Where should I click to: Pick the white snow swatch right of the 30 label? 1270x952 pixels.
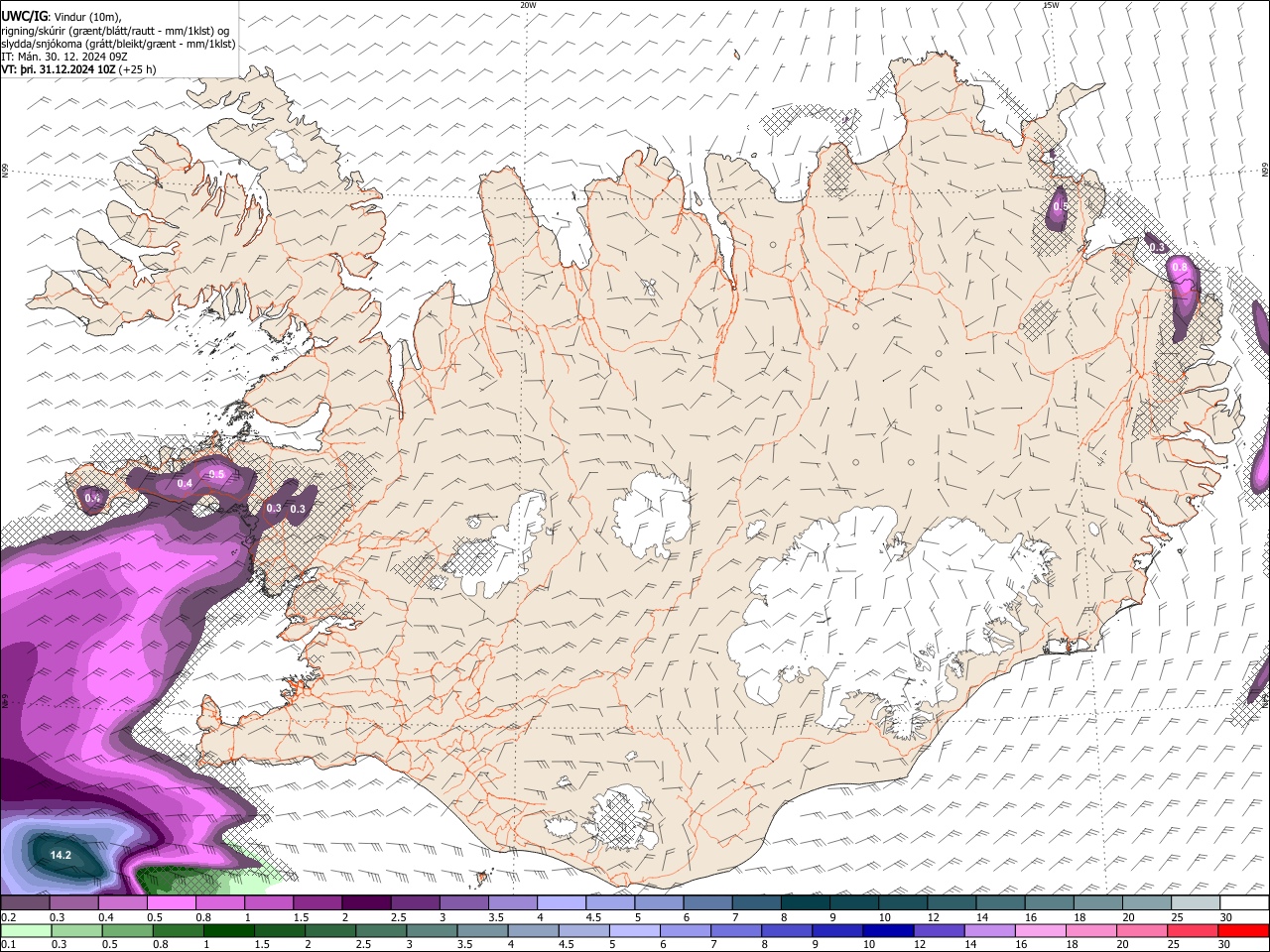(1244, 903)
